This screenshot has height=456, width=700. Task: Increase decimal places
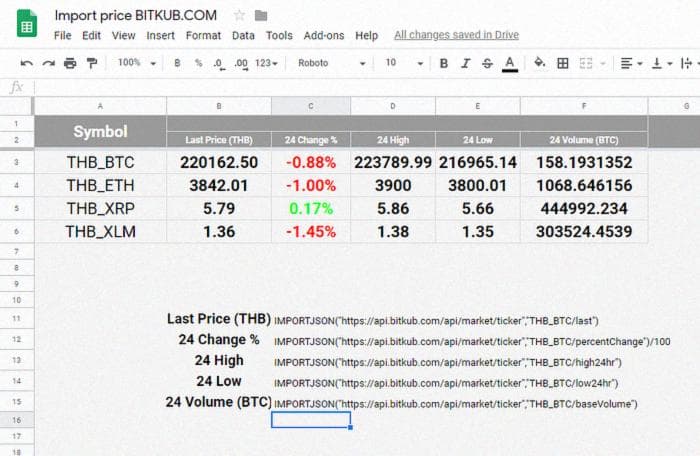241,64
